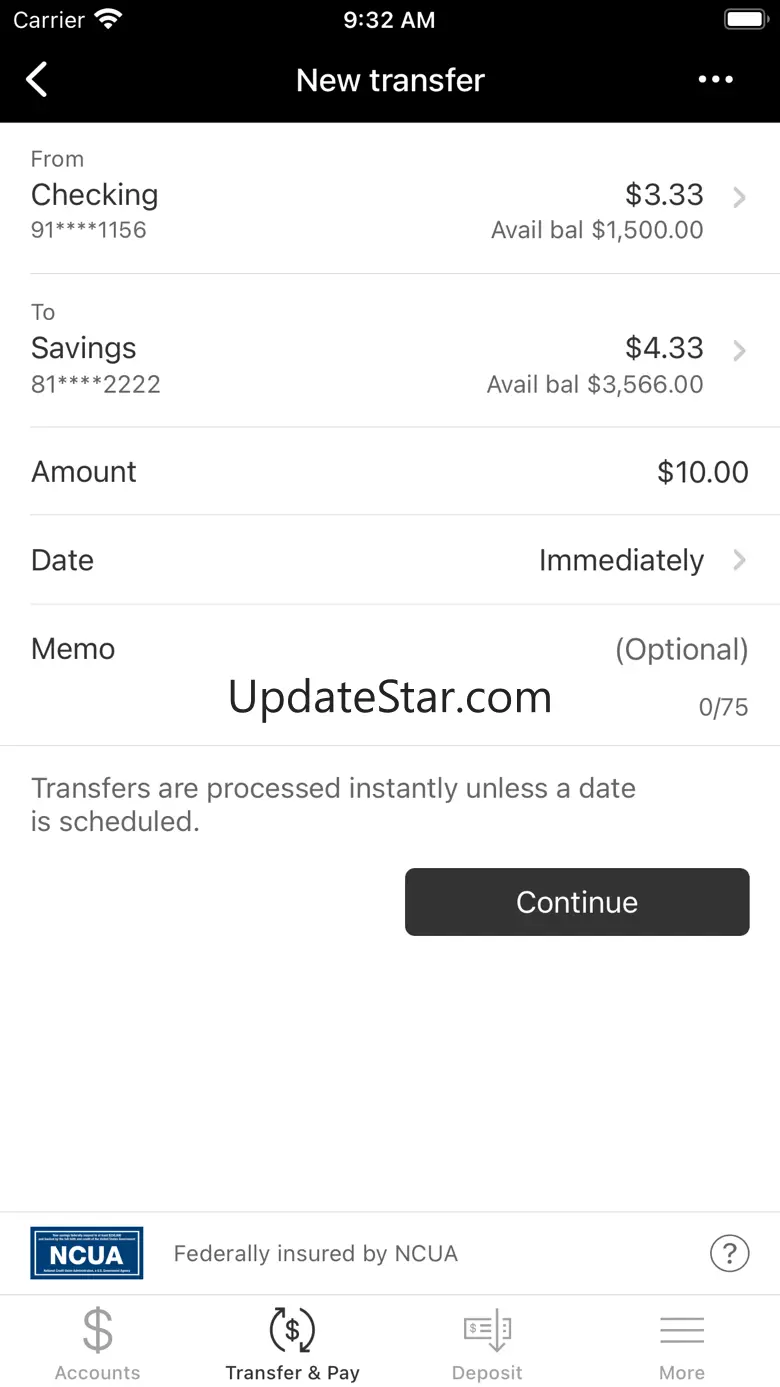Open the Date Immediately chevron
The height and width of the screenshot is (1387, 780).
coord(740,560)
